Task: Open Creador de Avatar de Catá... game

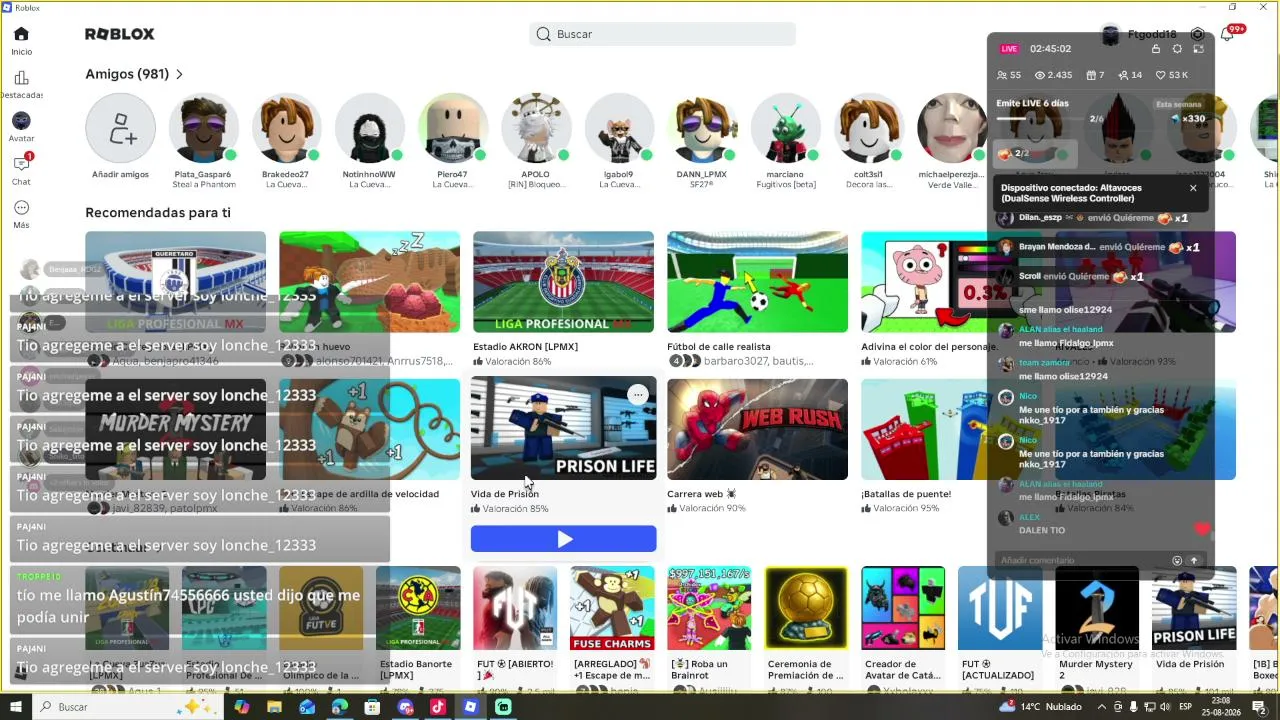Action: coord(903,609)
